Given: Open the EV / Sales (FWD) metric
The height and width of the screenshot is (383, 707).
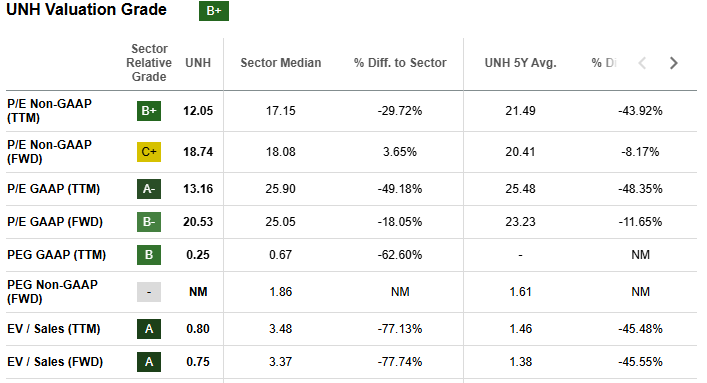Looking at the screenshot, I should coord(55,361).
